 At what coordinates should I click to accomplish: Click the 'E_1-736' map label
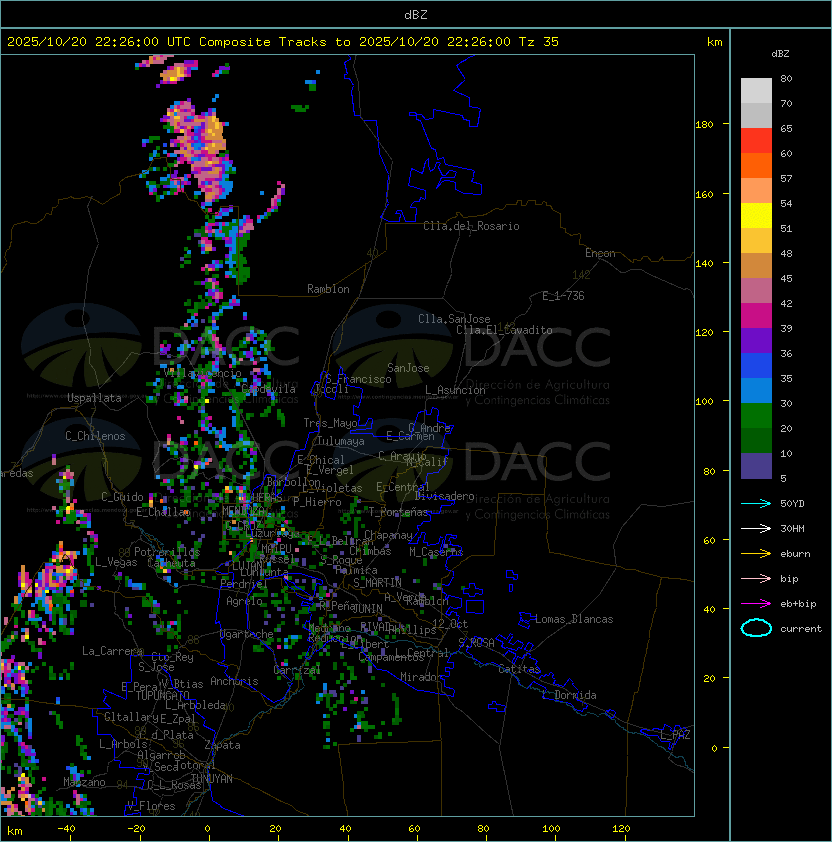click(x=563, y=296)
